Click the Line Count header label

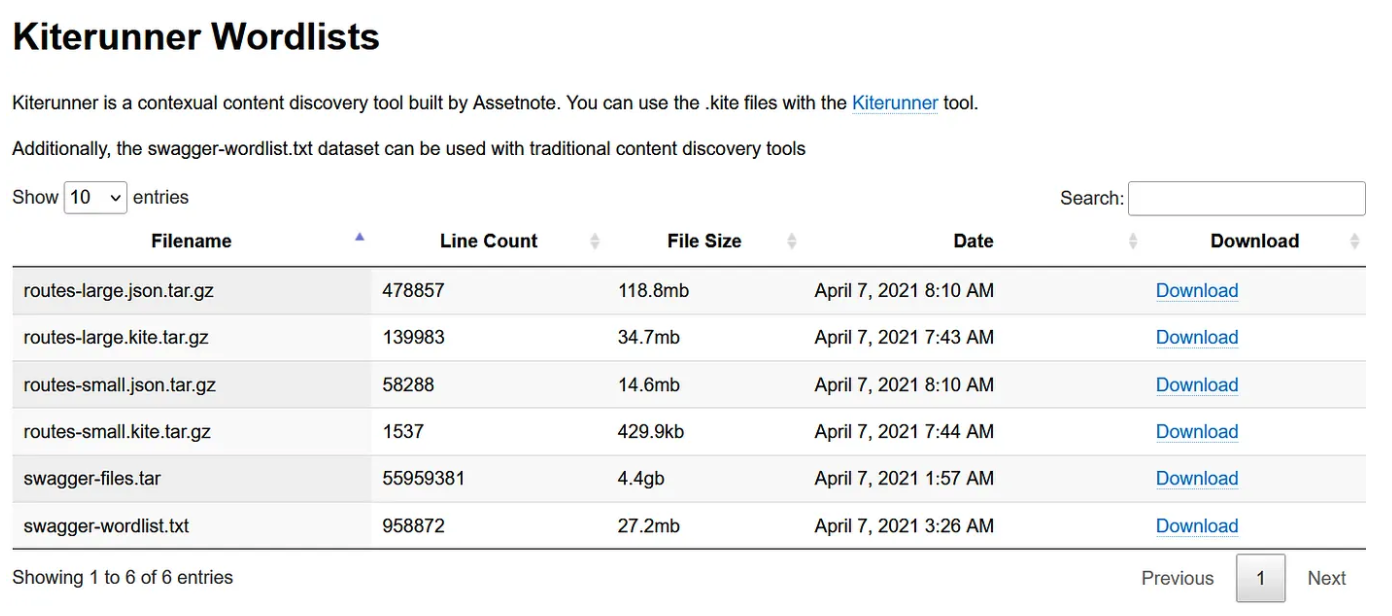tap(488, 241)
